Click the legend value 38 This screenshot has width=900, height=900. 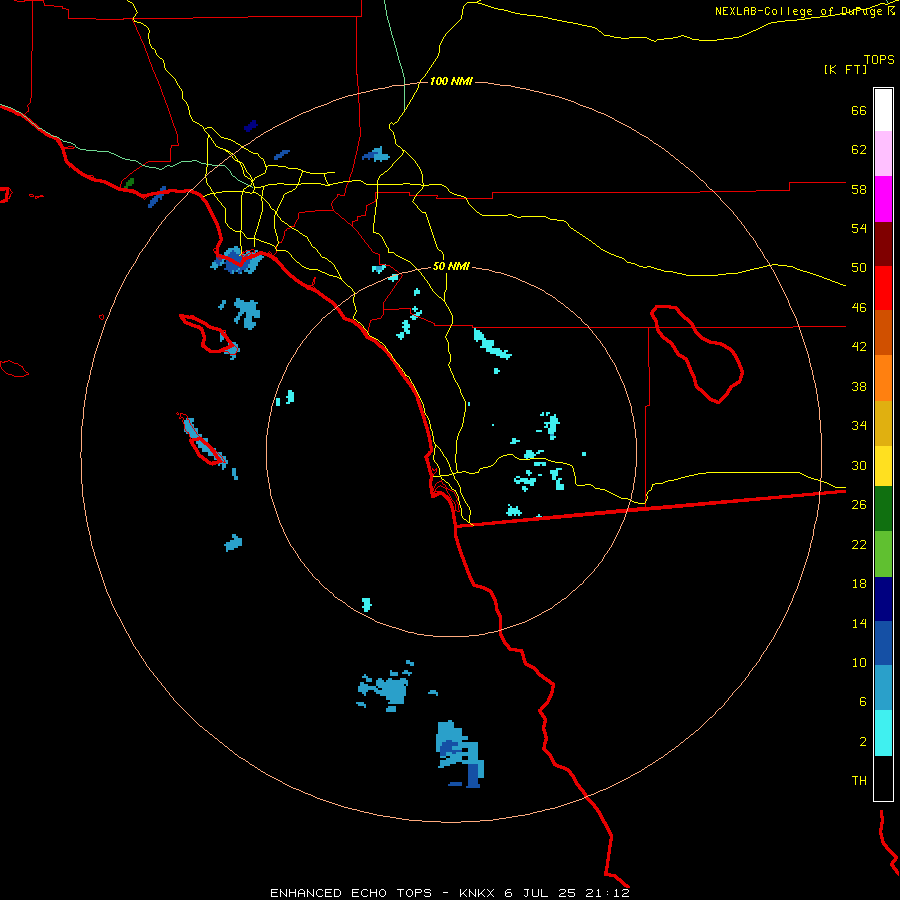point(859,386)
